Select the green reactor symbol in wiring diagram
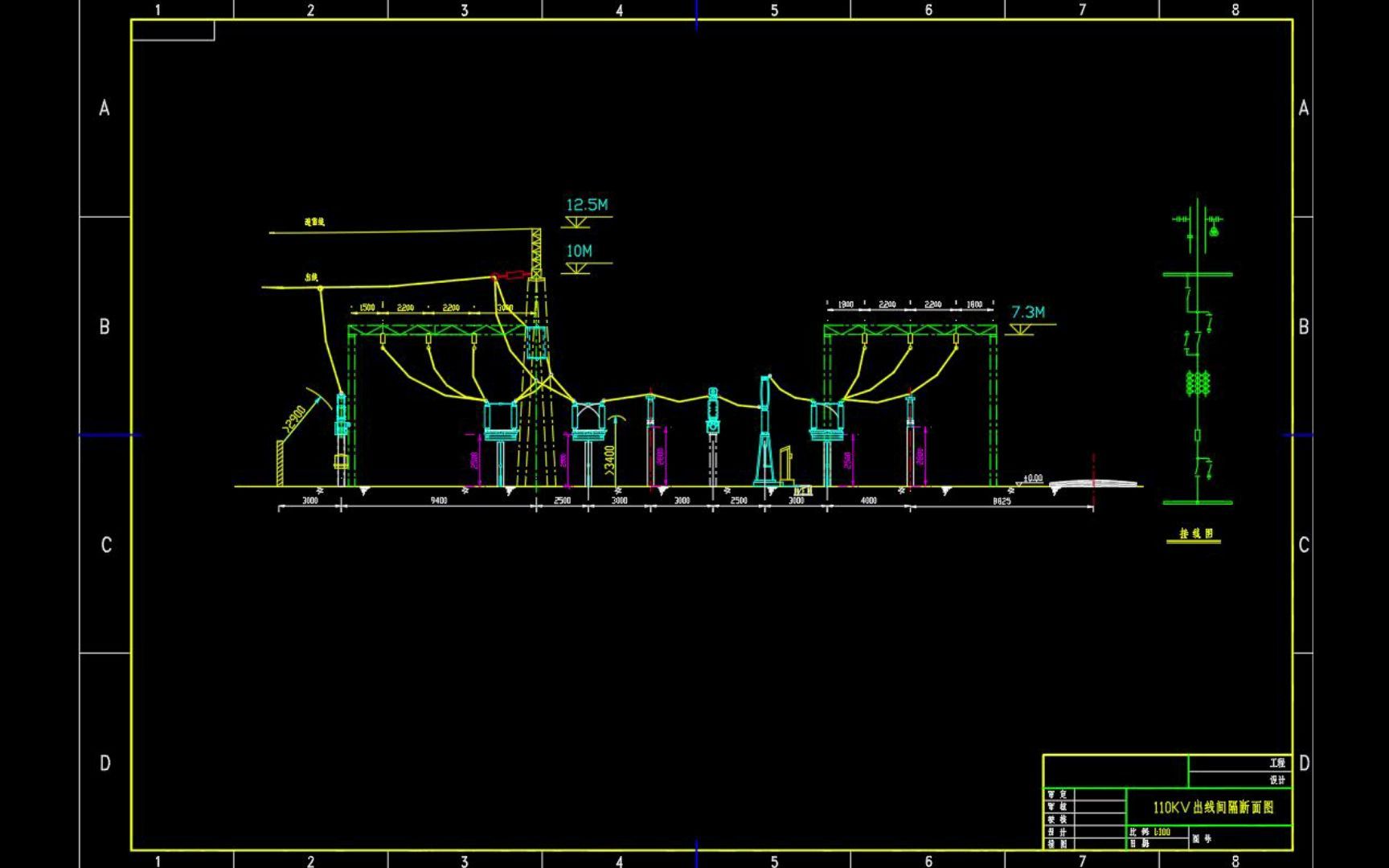Screen dimensions: 1389x868 (x=1198, y=383)
